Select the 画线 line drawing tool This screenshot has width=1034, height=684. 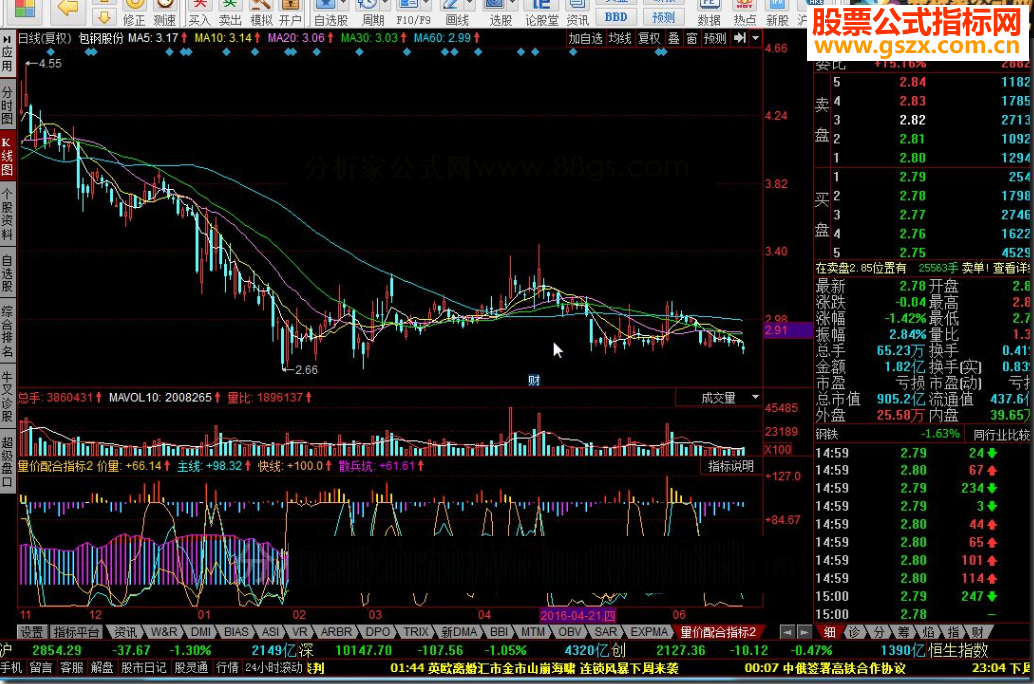(x=457, y=14)
